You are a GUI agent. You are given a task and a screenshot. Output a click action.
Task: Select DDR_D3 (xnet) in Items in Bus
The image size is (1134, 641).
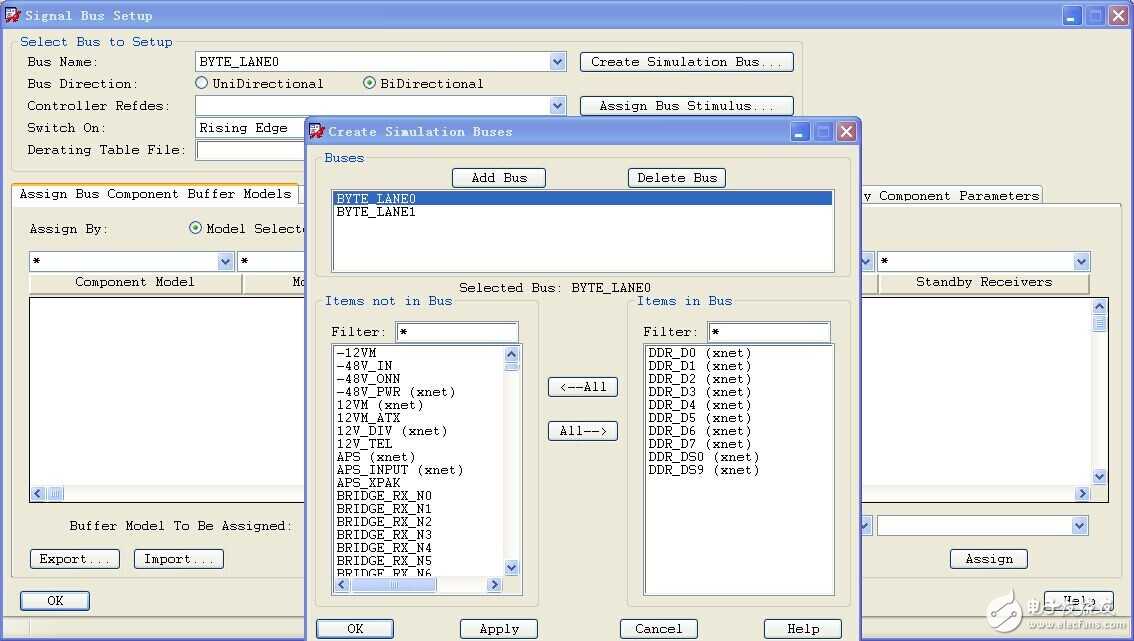tap(699, 392)
